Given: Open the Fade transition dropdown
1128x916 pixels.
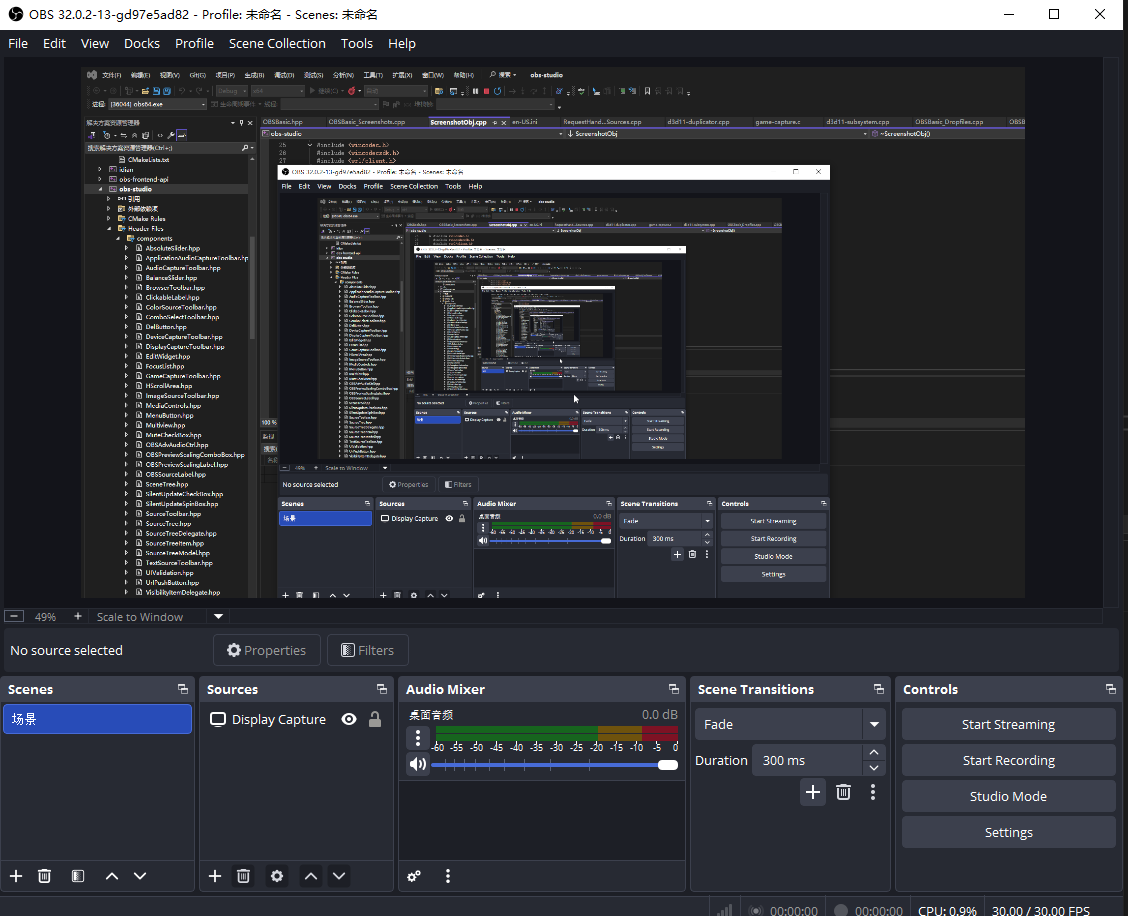Looking at the screenshot, I should coord(875,724).
